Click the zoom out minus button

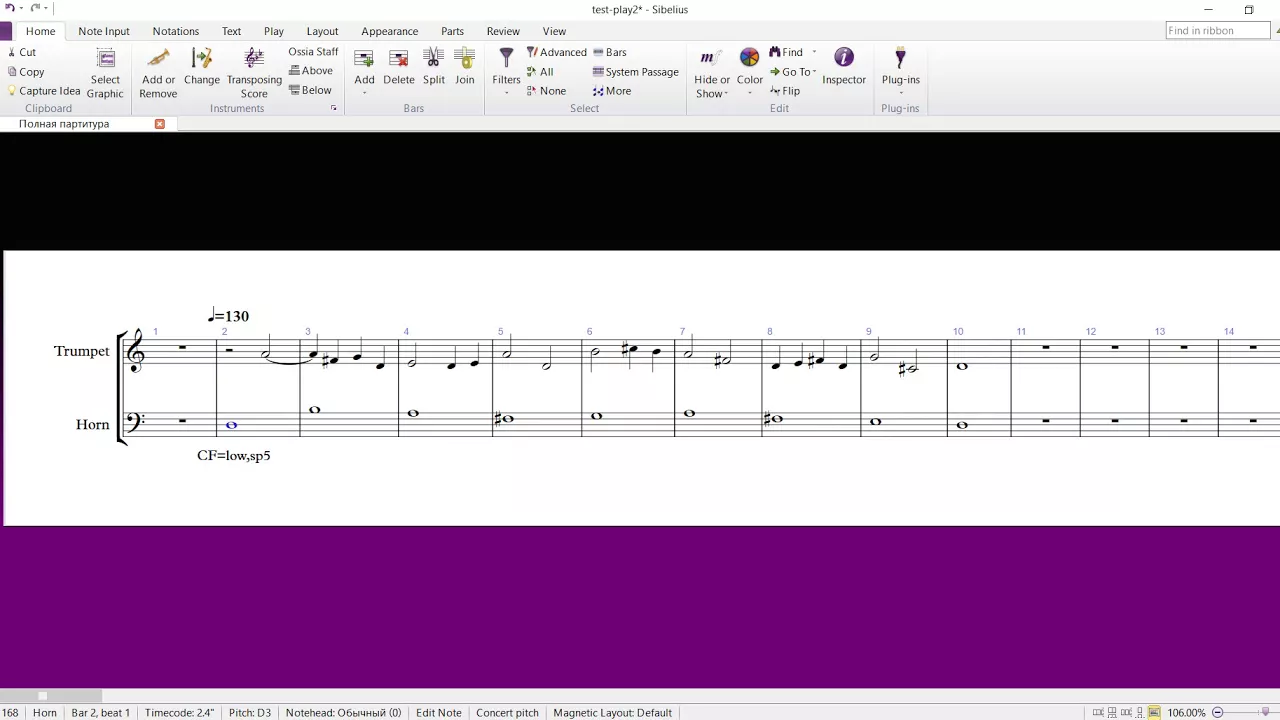1218,713
